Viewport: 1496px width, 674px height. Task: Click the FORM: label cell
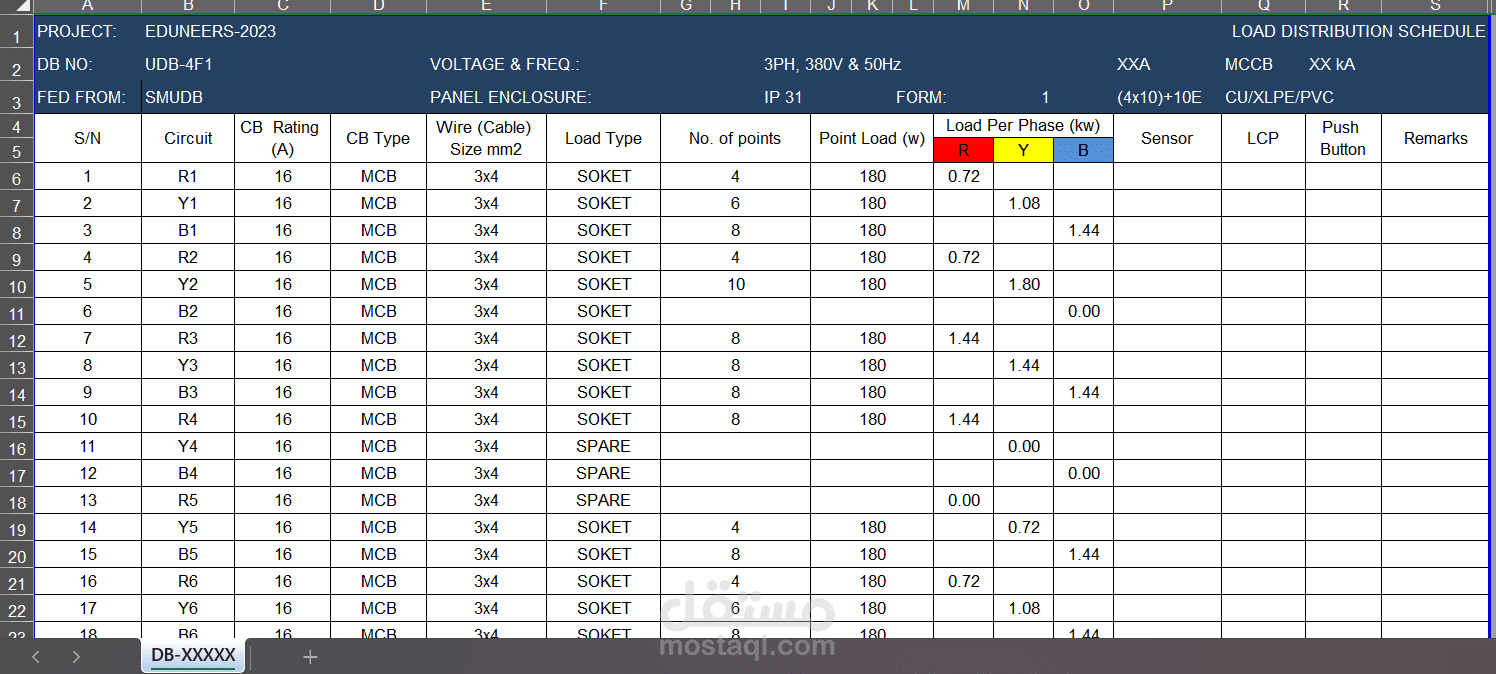(921, 97)
